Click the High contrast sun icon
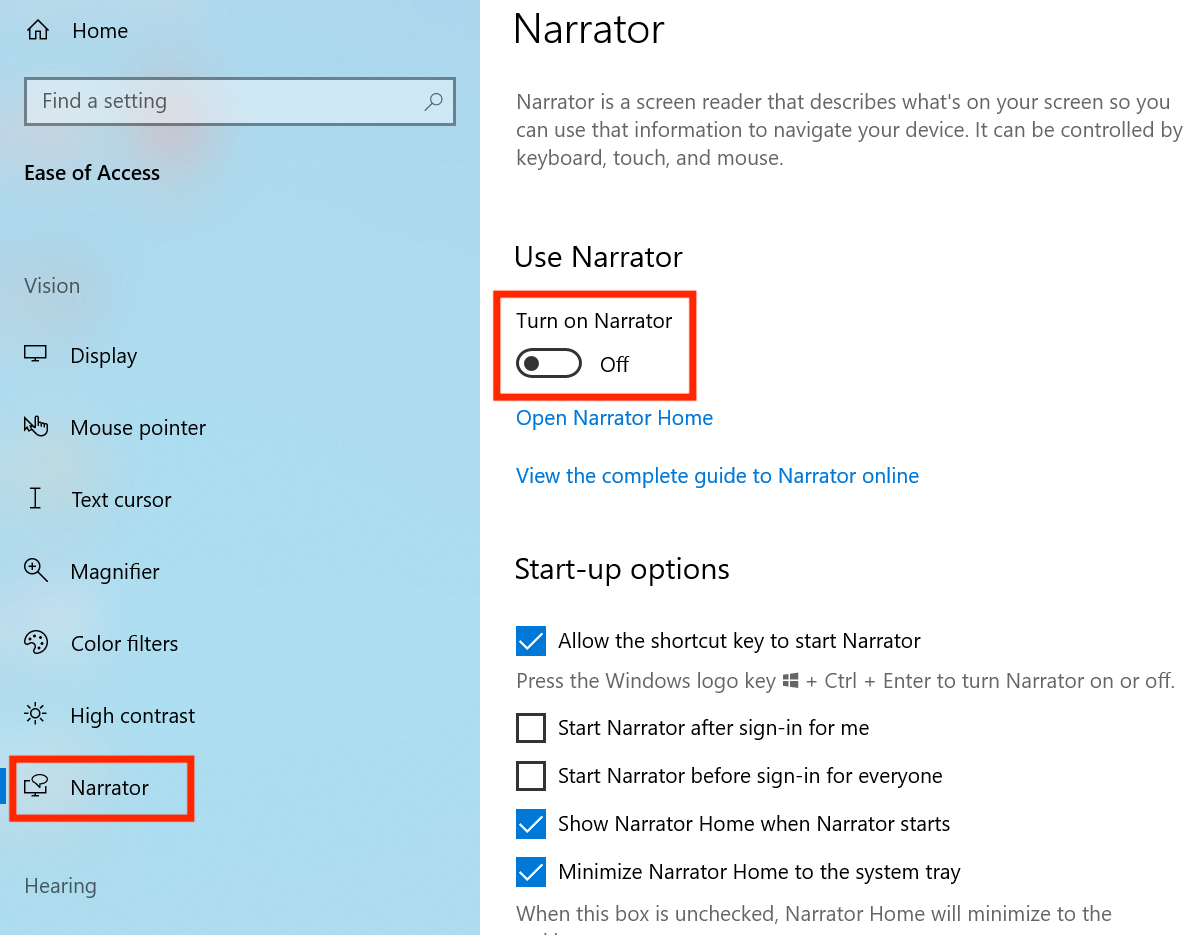Image resolution: width=1202 pixels, height=935 pixels. [x=36, y=714]
